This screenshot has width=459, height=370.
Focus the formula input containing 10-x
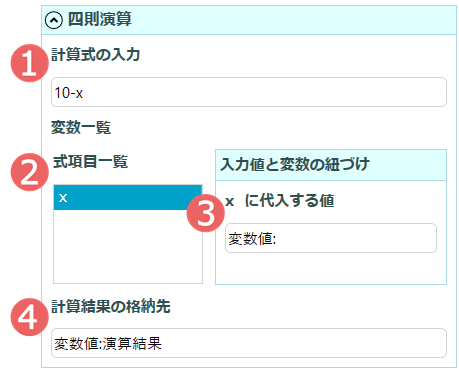(249, 92)
